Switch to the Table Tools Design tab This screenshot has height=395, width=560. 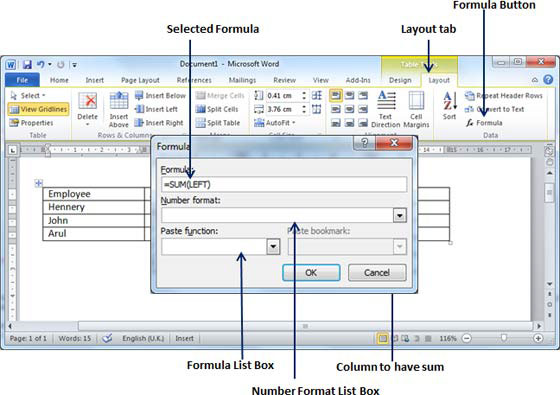click(400, 80)
